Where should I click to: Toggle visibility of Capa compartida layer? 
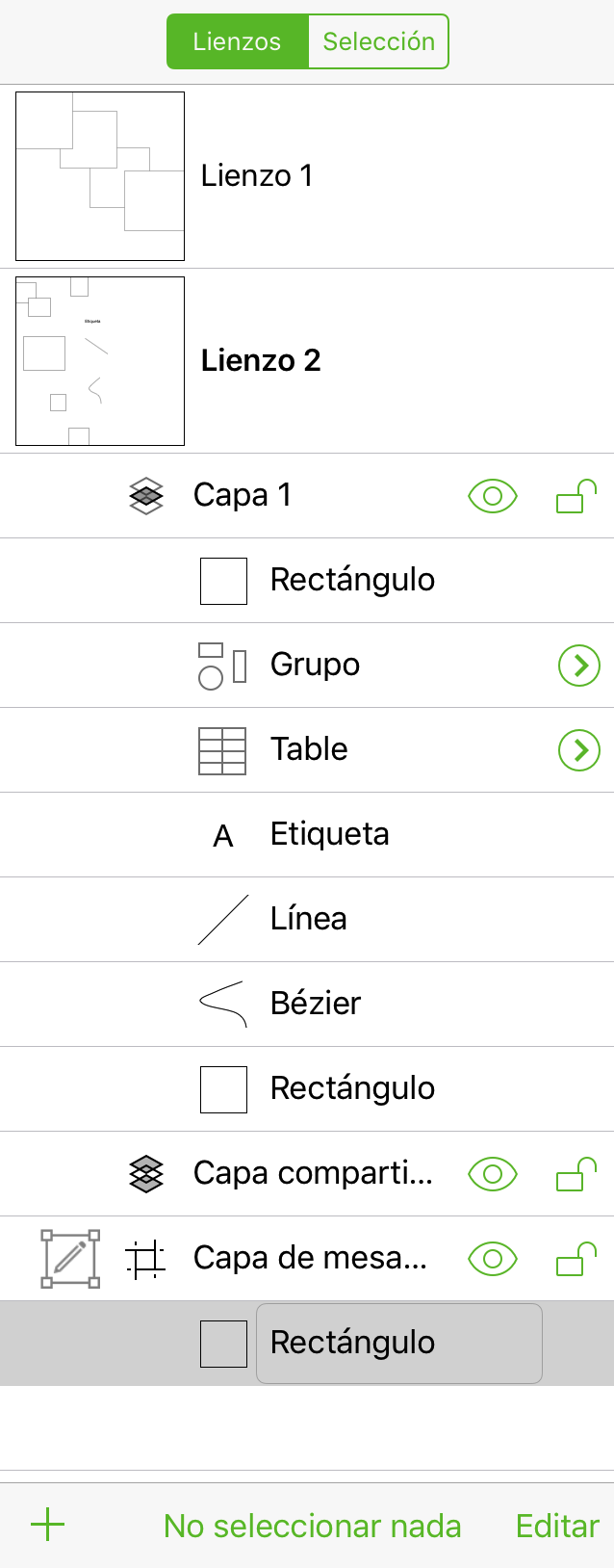click(493, 1174)
